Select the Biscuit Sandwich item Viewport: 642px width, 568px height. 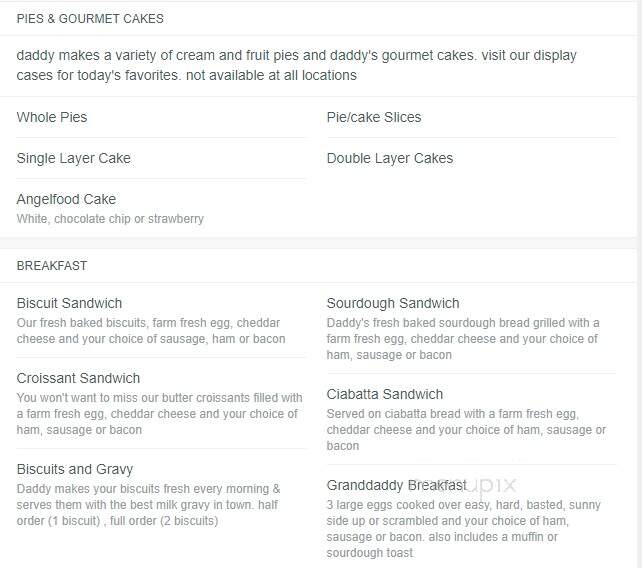pos(69,303)
